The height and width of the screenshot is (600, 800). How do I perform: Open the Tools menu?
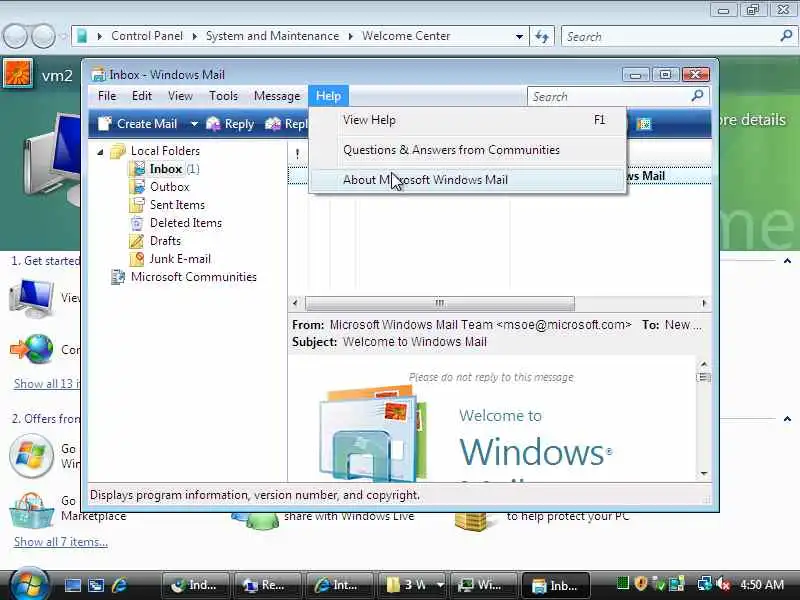[x=223, y=96]
